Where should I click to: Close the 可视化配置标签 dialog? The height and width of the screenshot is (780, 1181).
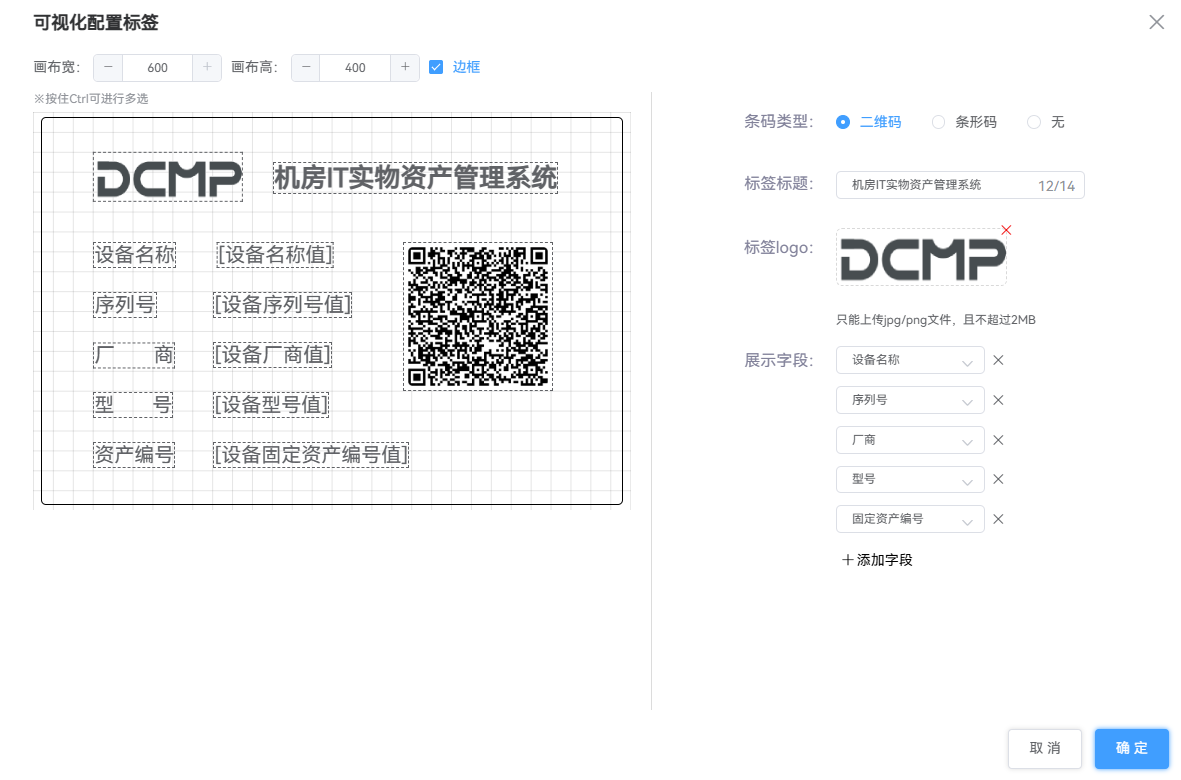tap(1156, 23)
